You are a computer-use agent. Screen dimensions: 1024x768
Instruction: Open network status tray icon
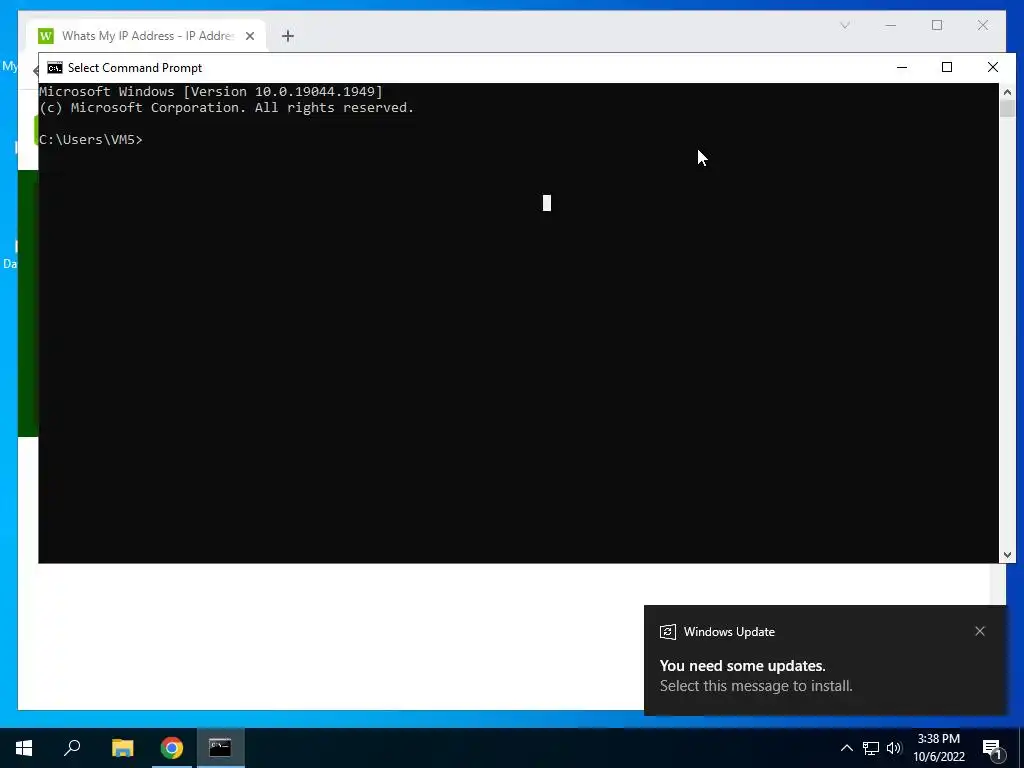pyautogui.click(x=871, y=748)
